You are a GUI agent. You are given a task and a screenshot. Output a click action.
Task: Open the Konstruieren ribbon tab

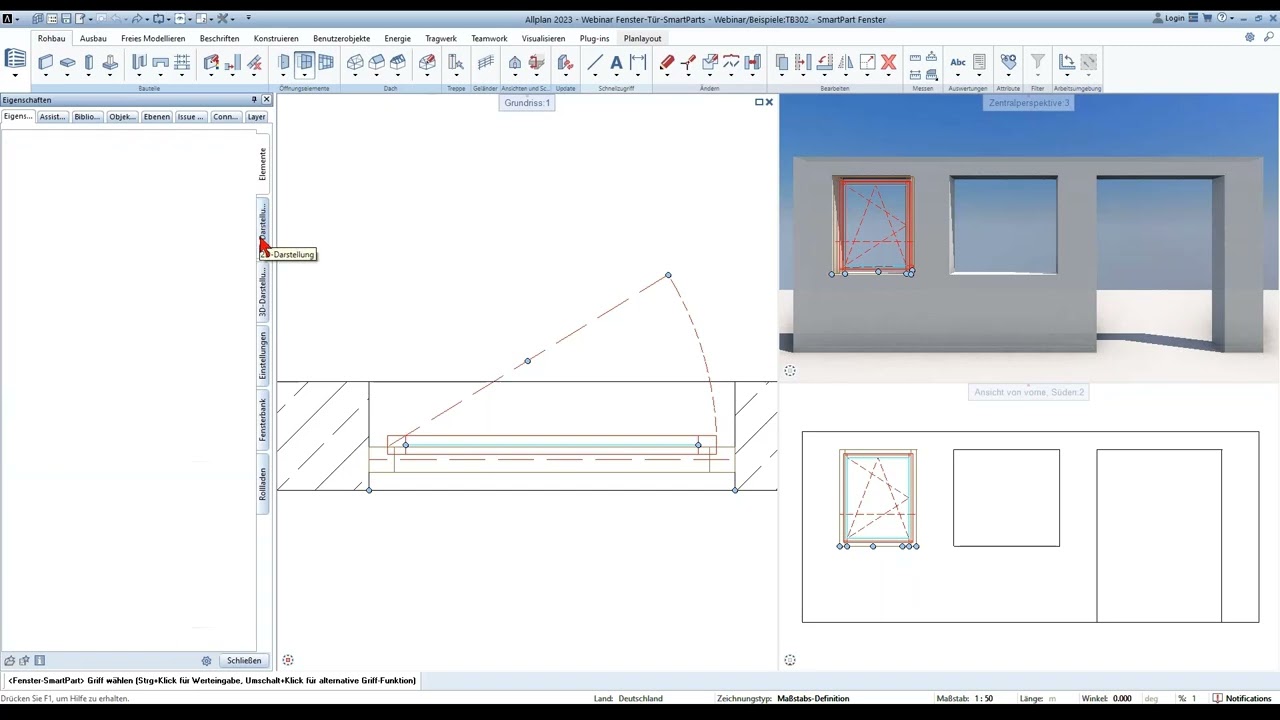point(276,38)
